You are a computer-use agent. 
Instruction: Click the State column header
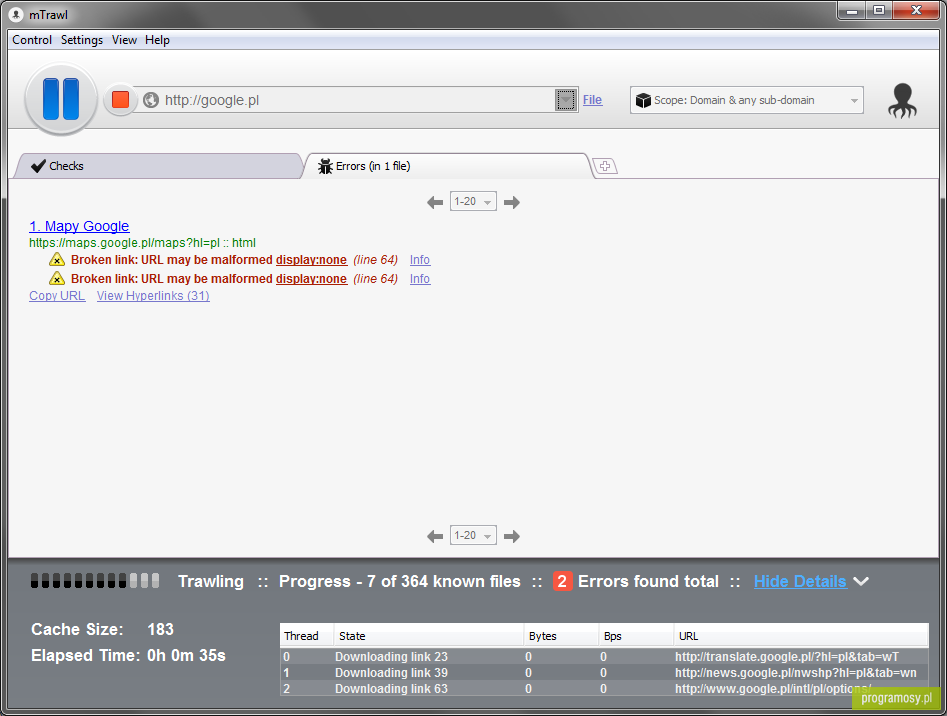pos(429,636)
